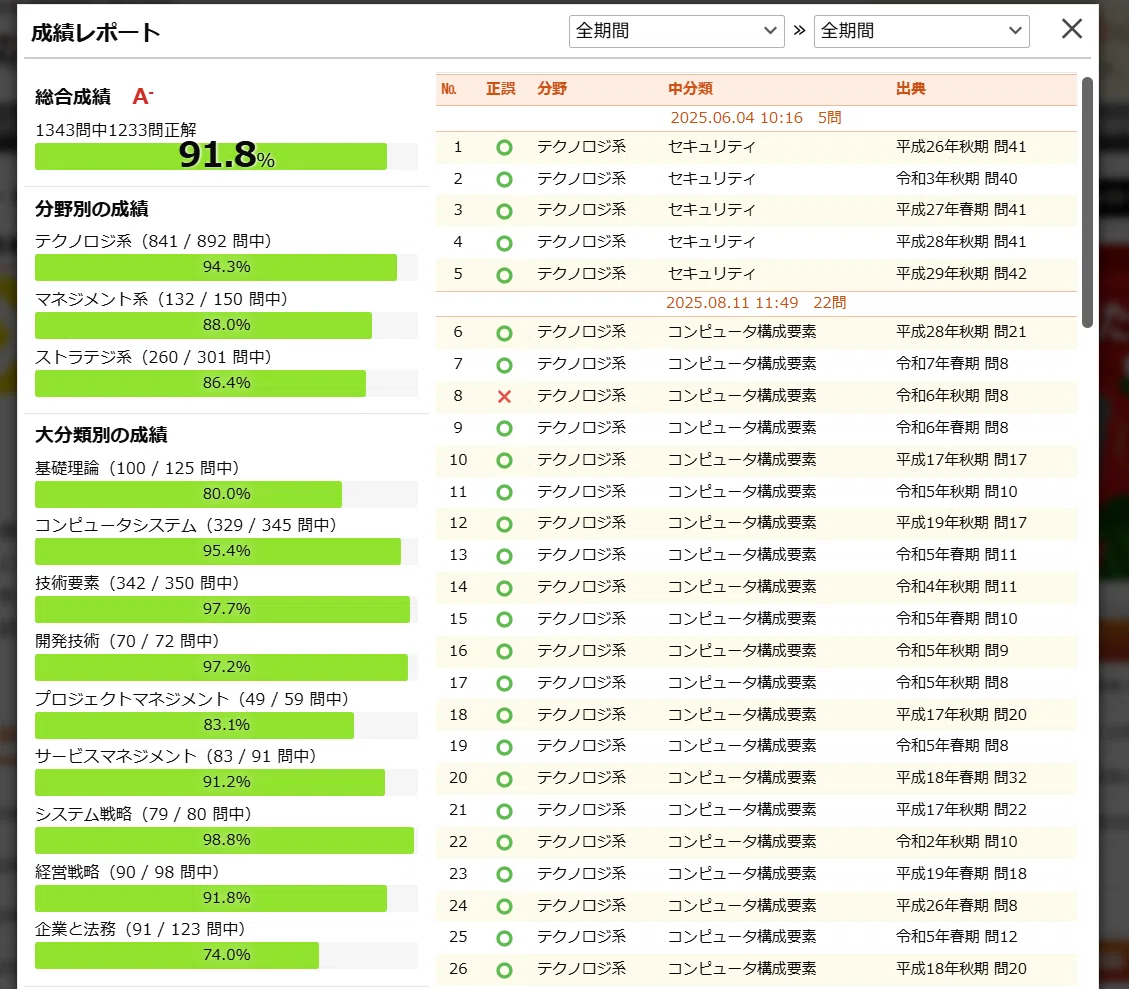Click the 正誤 column header
This screenshot has width=1129, height=989.
pos(500,89)
